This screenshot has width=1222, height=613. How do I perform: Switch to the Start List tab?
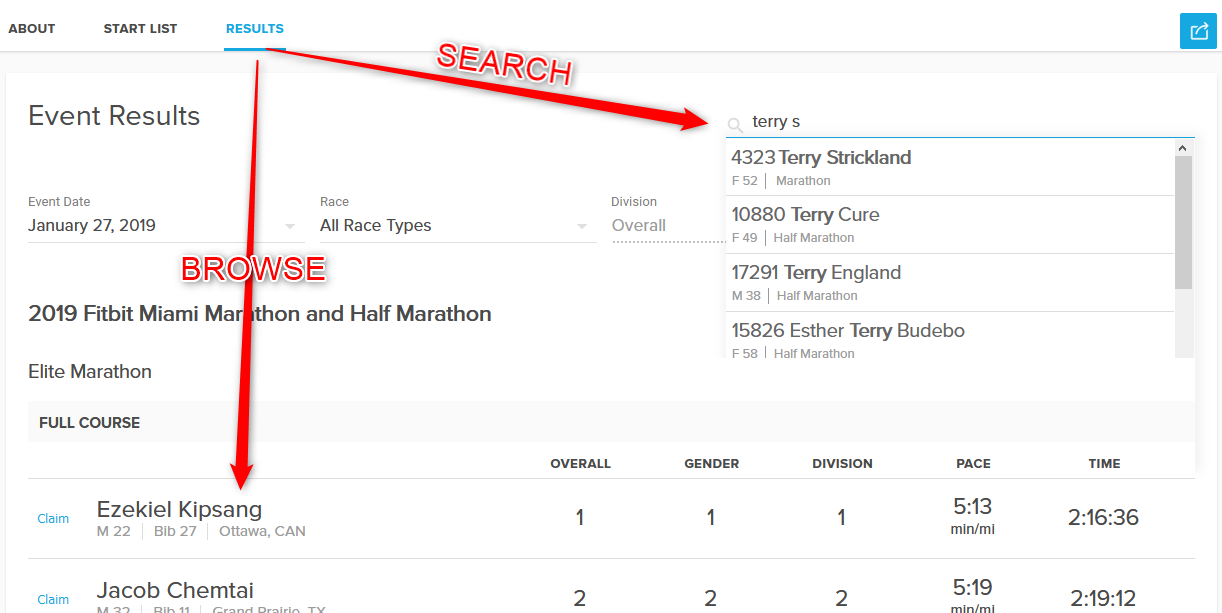pos(140,28)
